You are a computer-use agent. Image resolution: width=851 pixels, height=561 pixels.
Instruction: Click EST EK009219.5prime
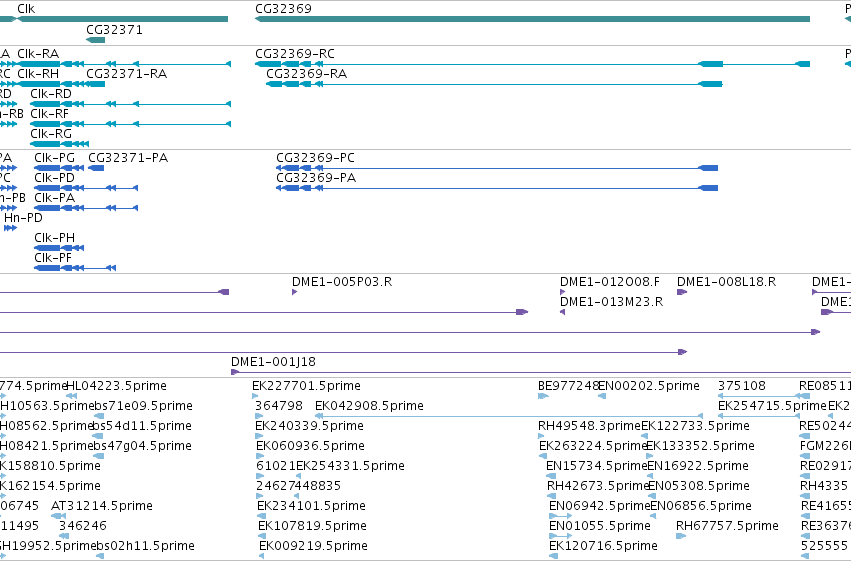point(313,546)
